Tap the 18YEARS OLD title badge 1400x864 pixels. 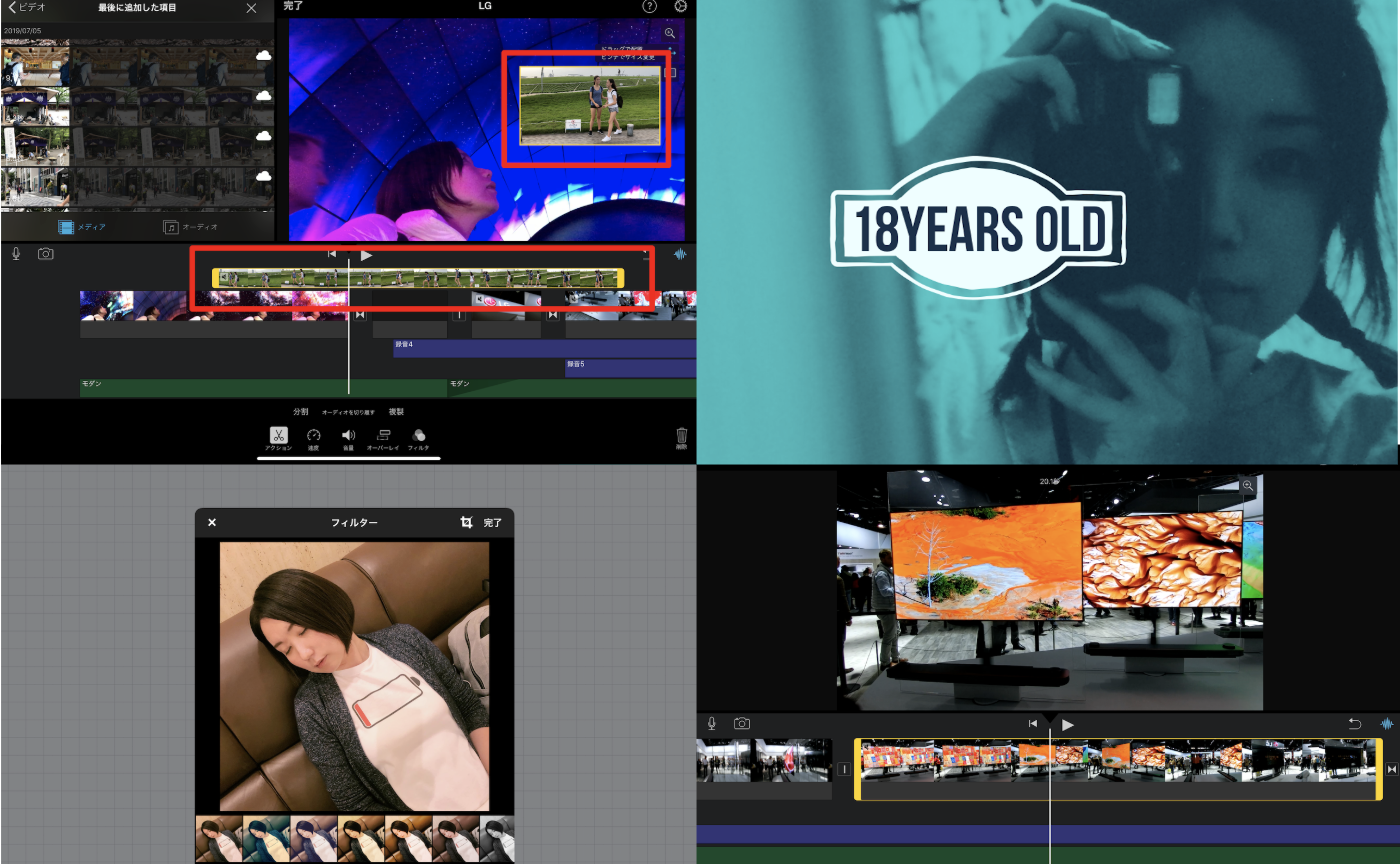(978, 229)
